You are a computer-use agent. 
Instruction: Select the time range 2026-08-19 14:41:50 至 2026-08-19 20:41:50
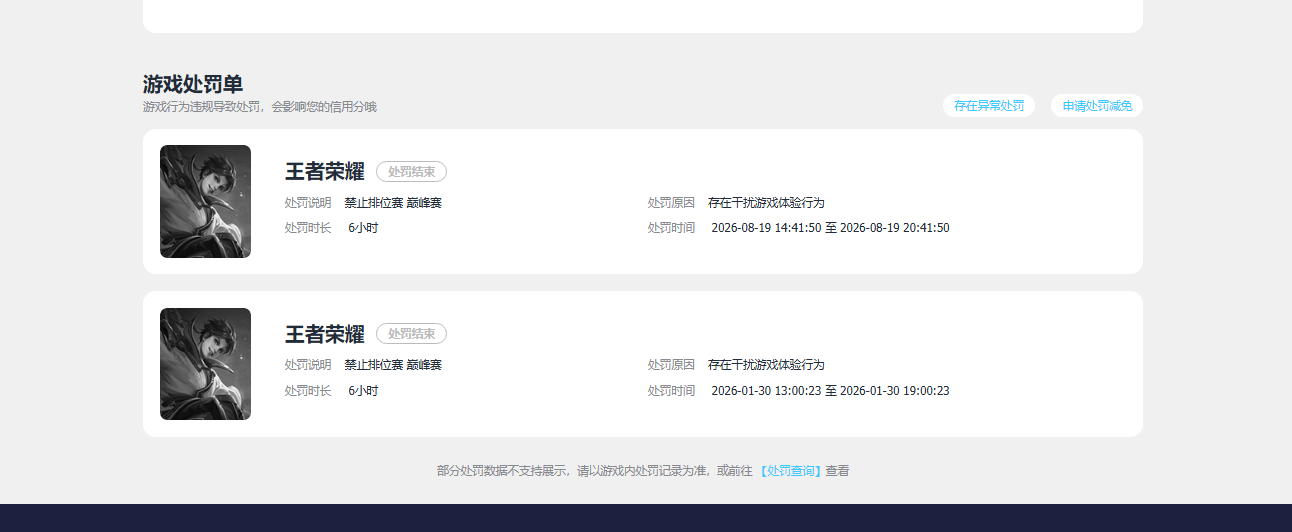830,228
